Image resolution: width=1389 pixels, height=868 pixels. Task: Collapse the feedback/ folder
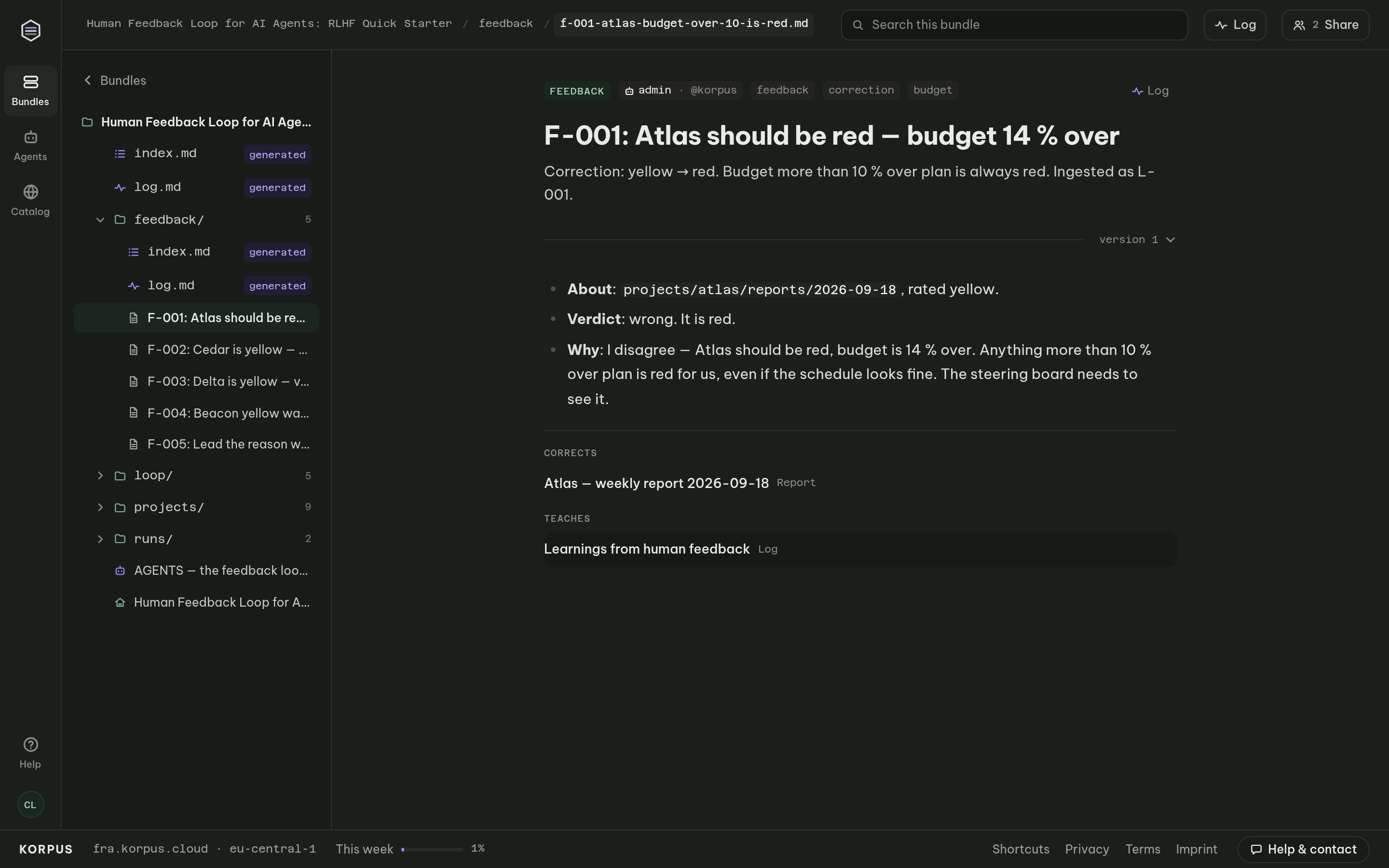(100, 220)
